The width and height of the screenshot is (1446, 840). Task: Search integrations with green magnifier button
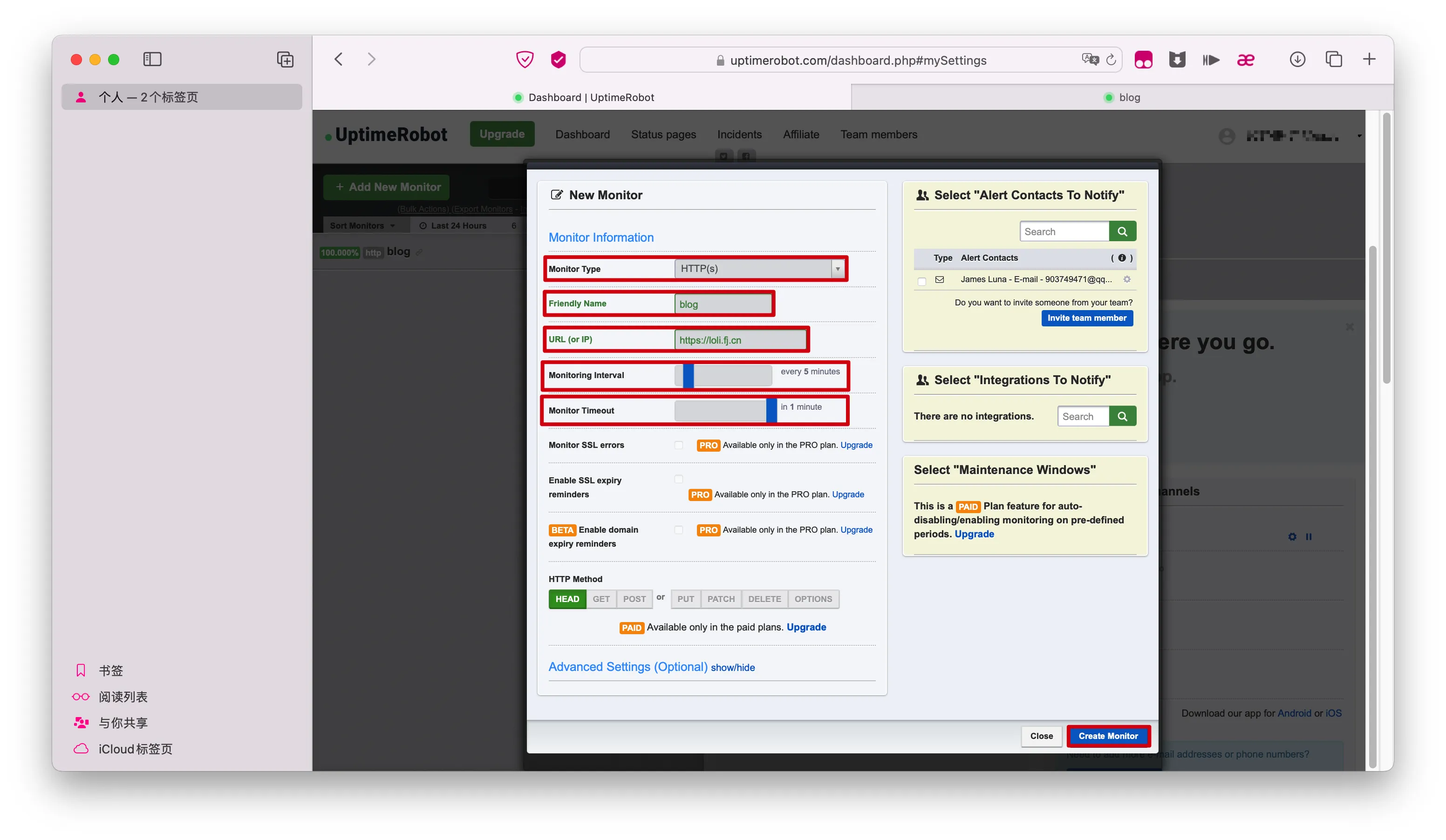point(1122,416)
